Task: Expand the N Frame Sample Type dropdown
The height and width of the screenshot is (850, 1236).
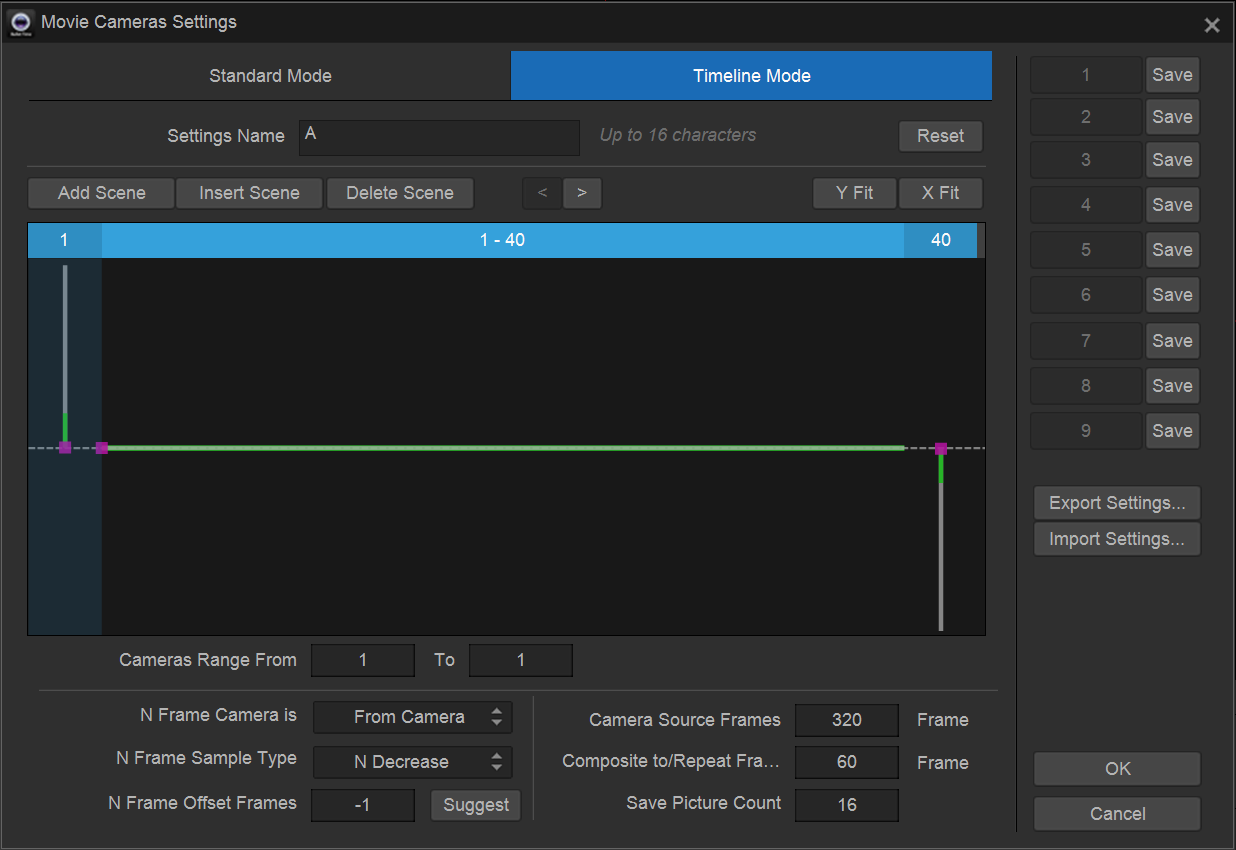Action: pyautogui.click(x=412, y=762)
